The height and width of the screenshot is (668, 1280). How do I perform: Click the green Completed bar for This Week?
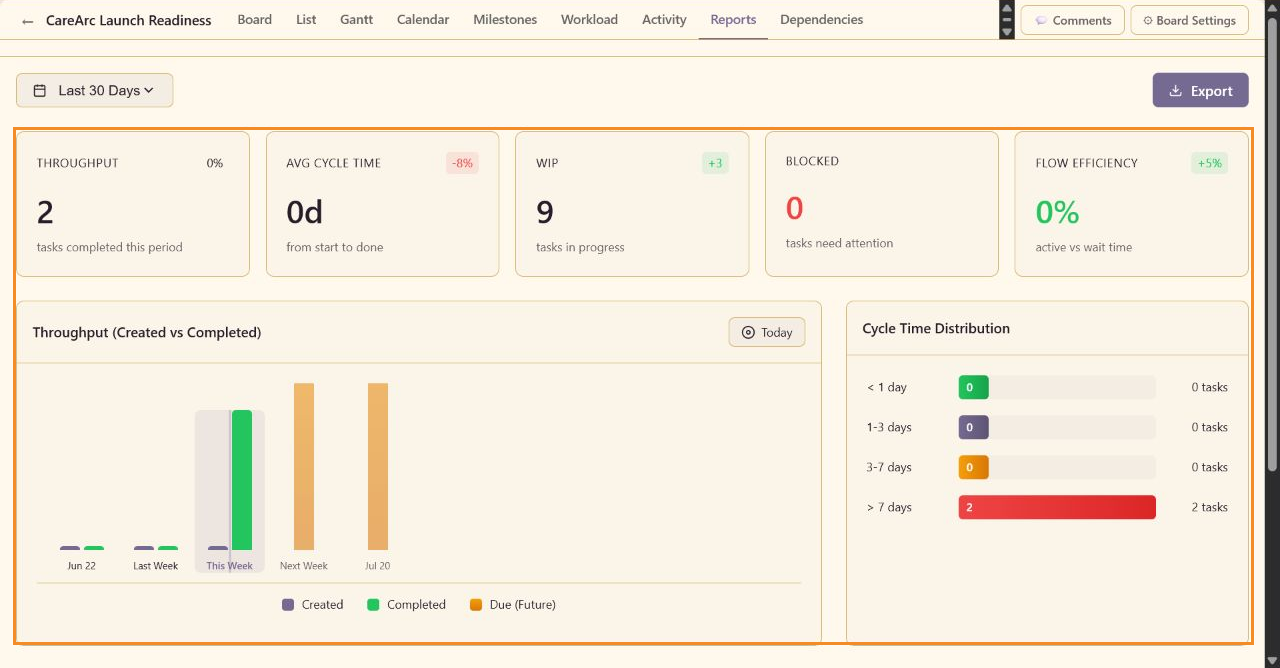click(242, 480)
